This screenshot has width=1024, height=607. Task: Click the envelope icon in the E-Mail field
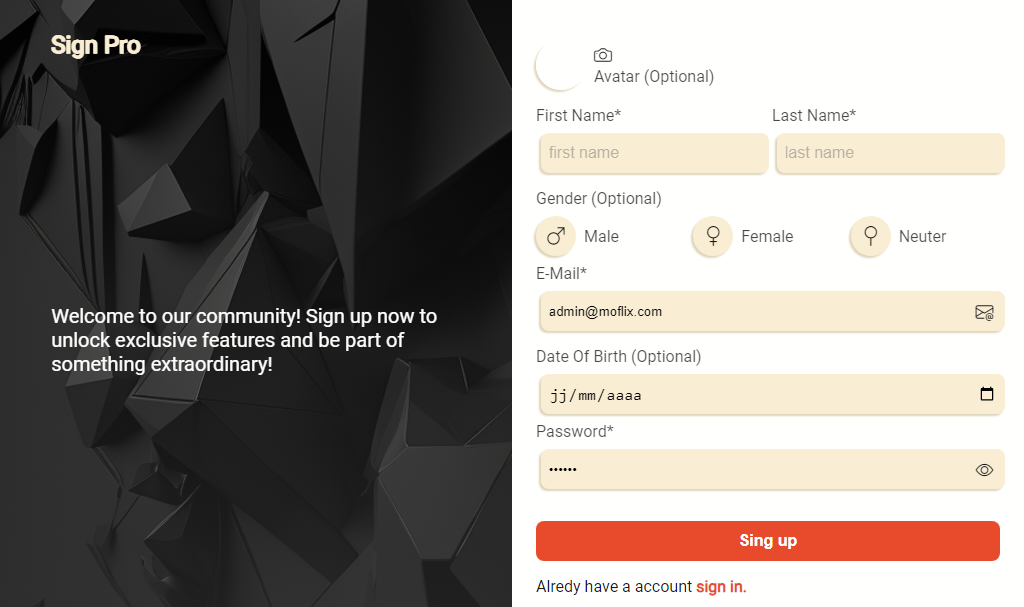coord(985,312)
